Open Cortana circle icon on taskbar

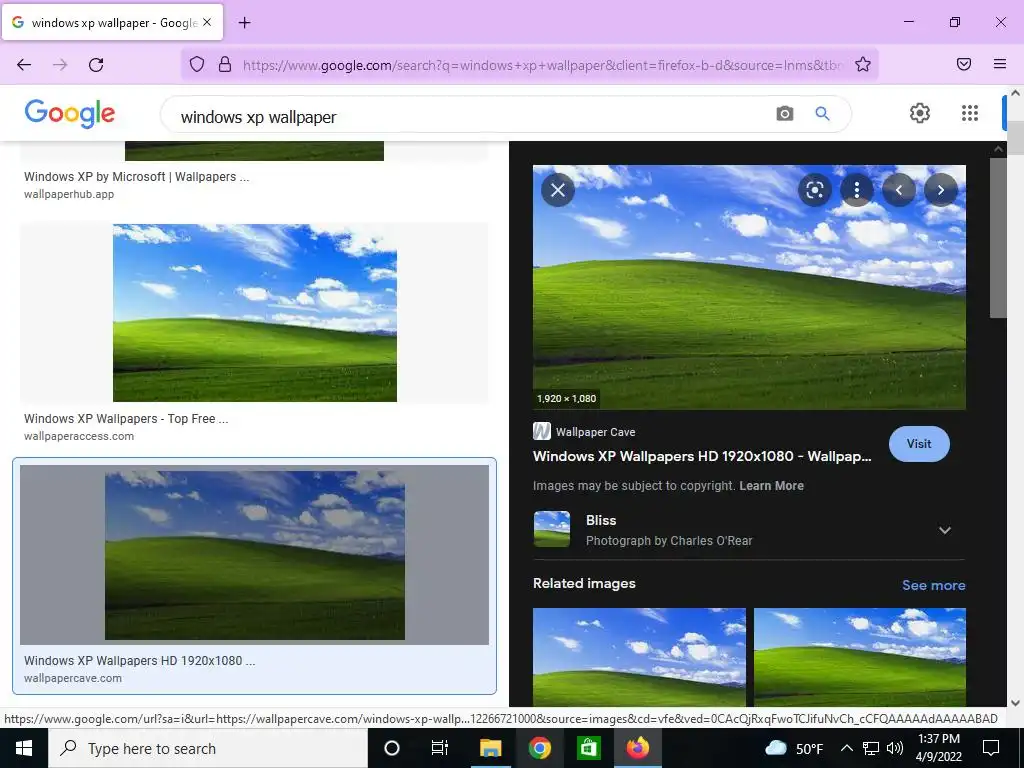click(392, 748)
